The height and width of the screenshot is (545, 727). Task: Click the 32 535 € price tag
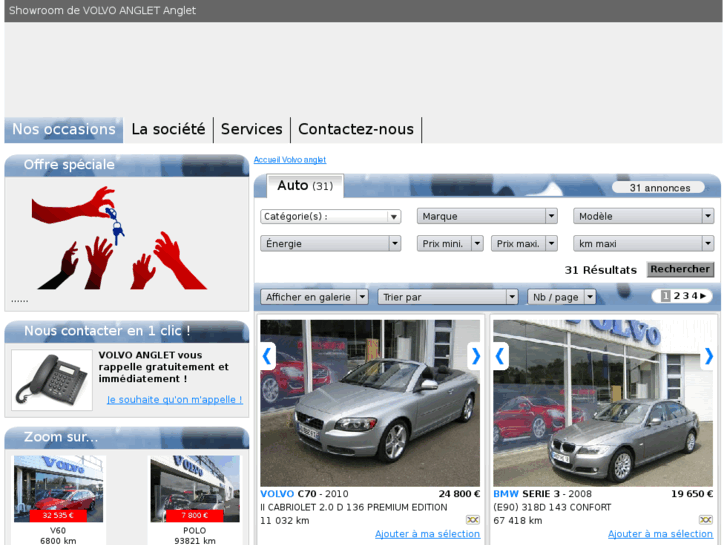(x=58, y=515)
